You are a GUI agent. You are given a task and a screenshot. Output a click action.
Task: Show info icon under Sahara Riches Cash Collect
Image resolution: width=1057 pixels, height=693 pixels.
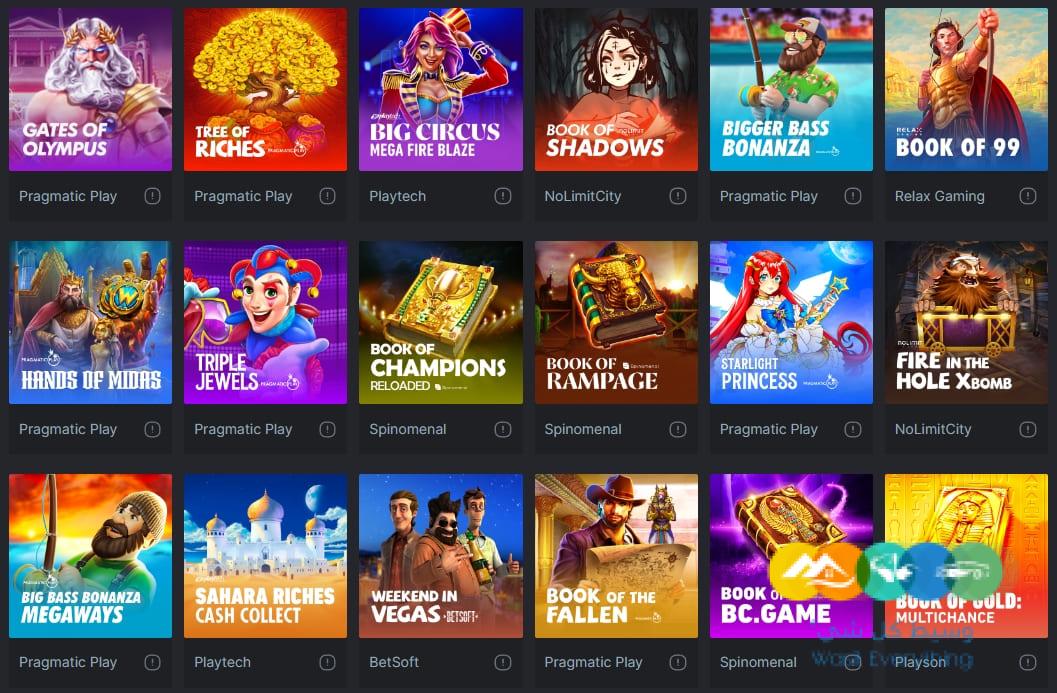point(328,663)
